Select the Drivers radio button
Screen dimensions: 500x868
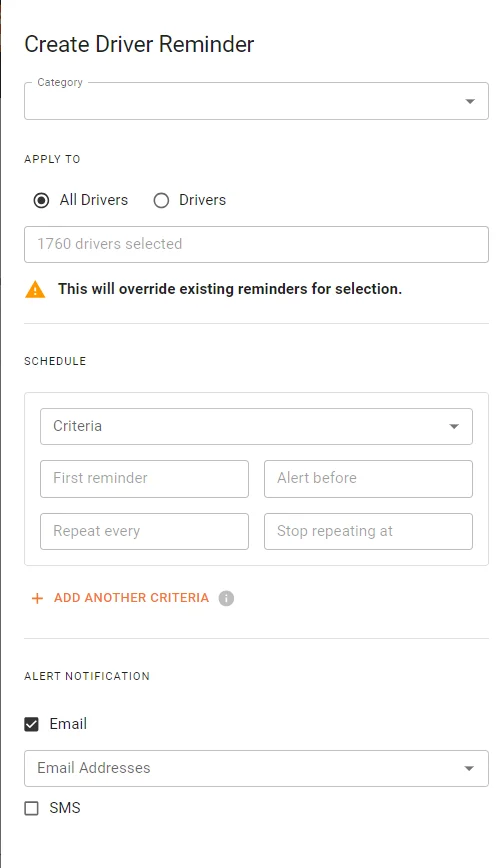tap(161, 200)
